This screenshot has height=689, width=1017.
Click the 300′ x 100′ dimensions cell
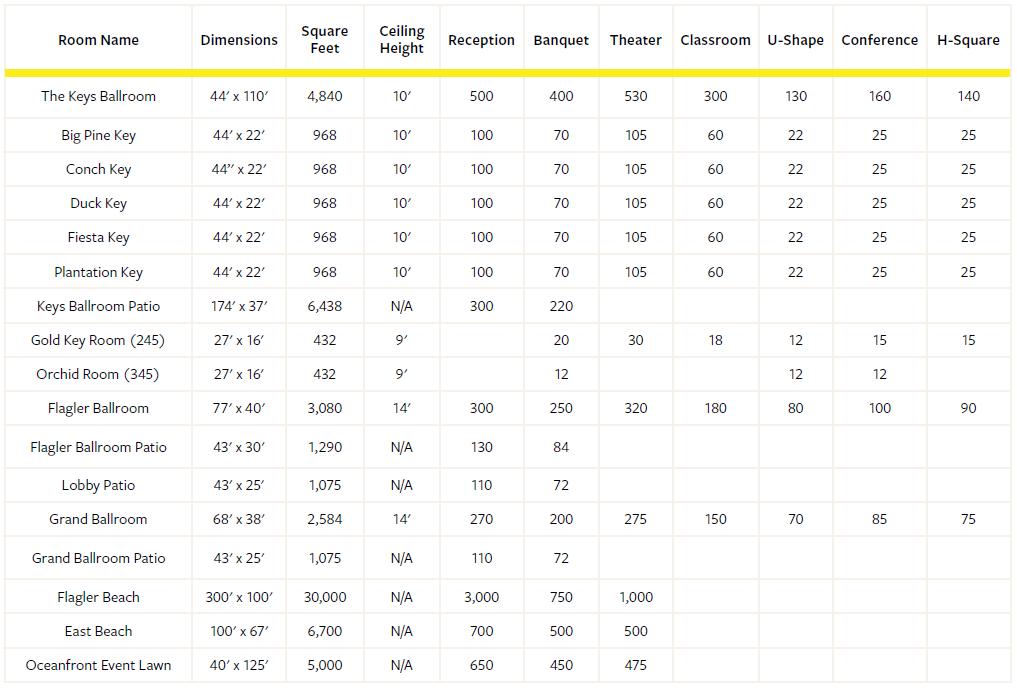click(x=239, y=597)
